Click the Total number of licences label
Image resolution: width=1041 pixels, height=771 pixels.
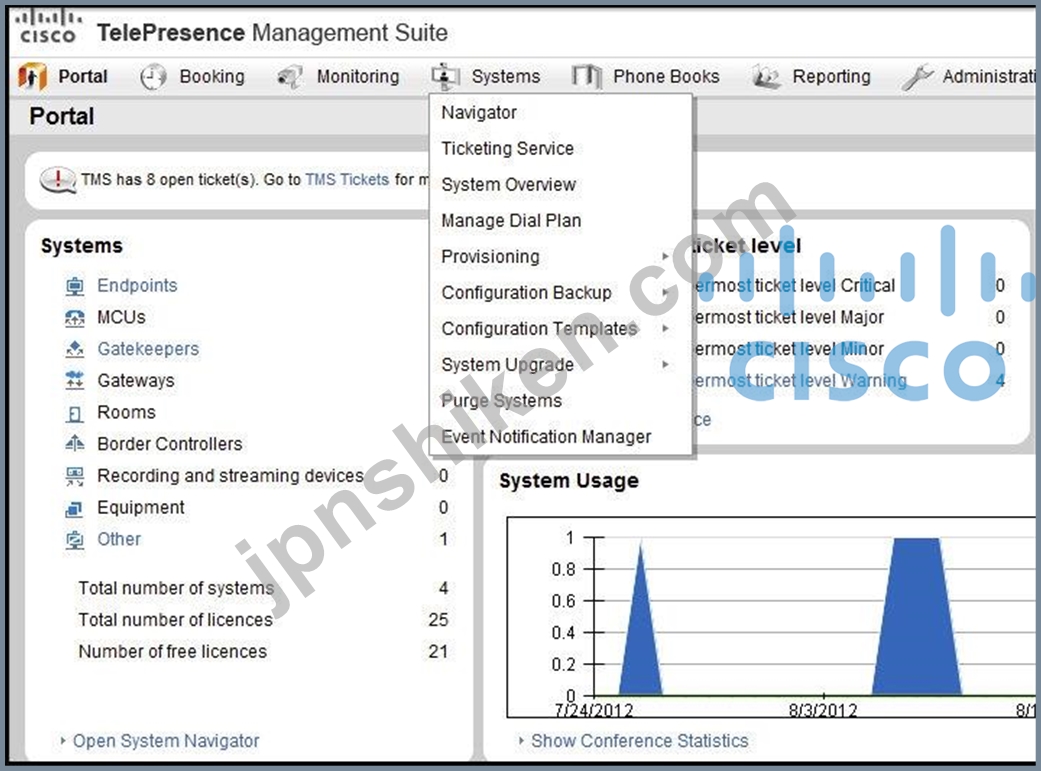tap(175, 620)
